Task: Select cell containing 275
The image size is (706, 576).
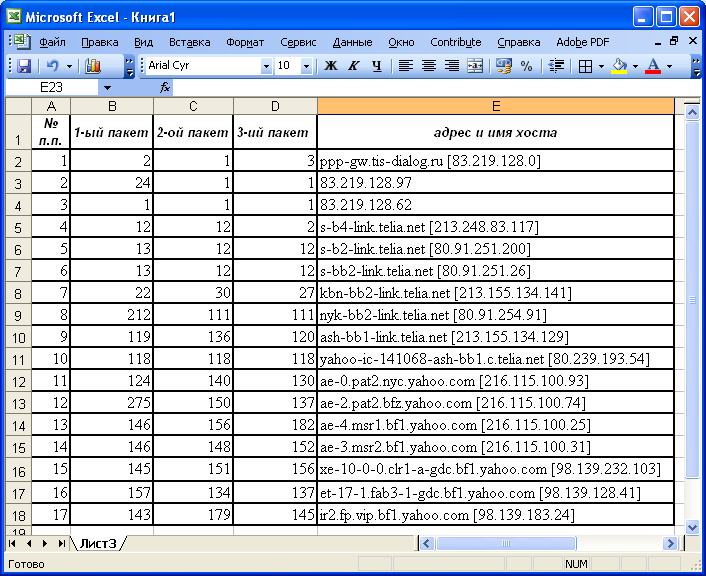Action: point(112,403)
